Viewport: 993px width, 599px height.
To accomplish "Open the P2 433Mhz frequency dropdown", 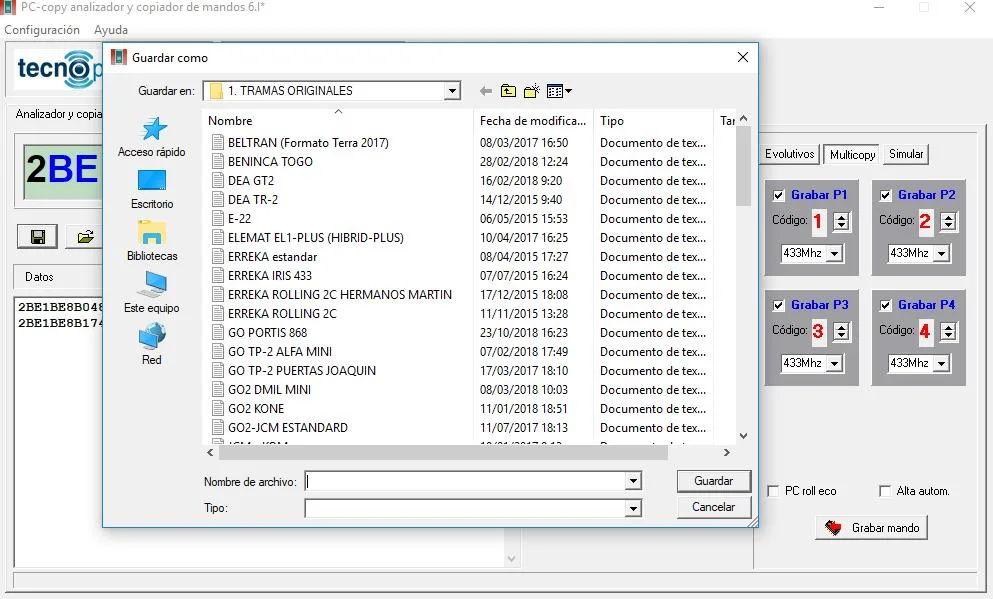I will click(x=942, y=253).
